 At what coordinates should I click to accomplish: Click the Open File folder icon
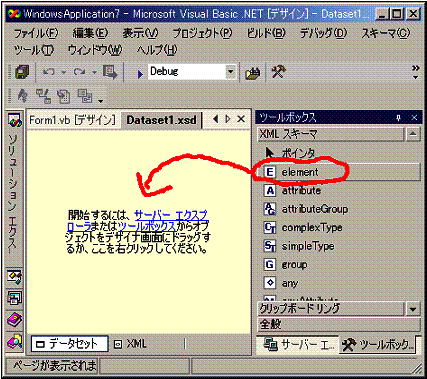(252, 73)
